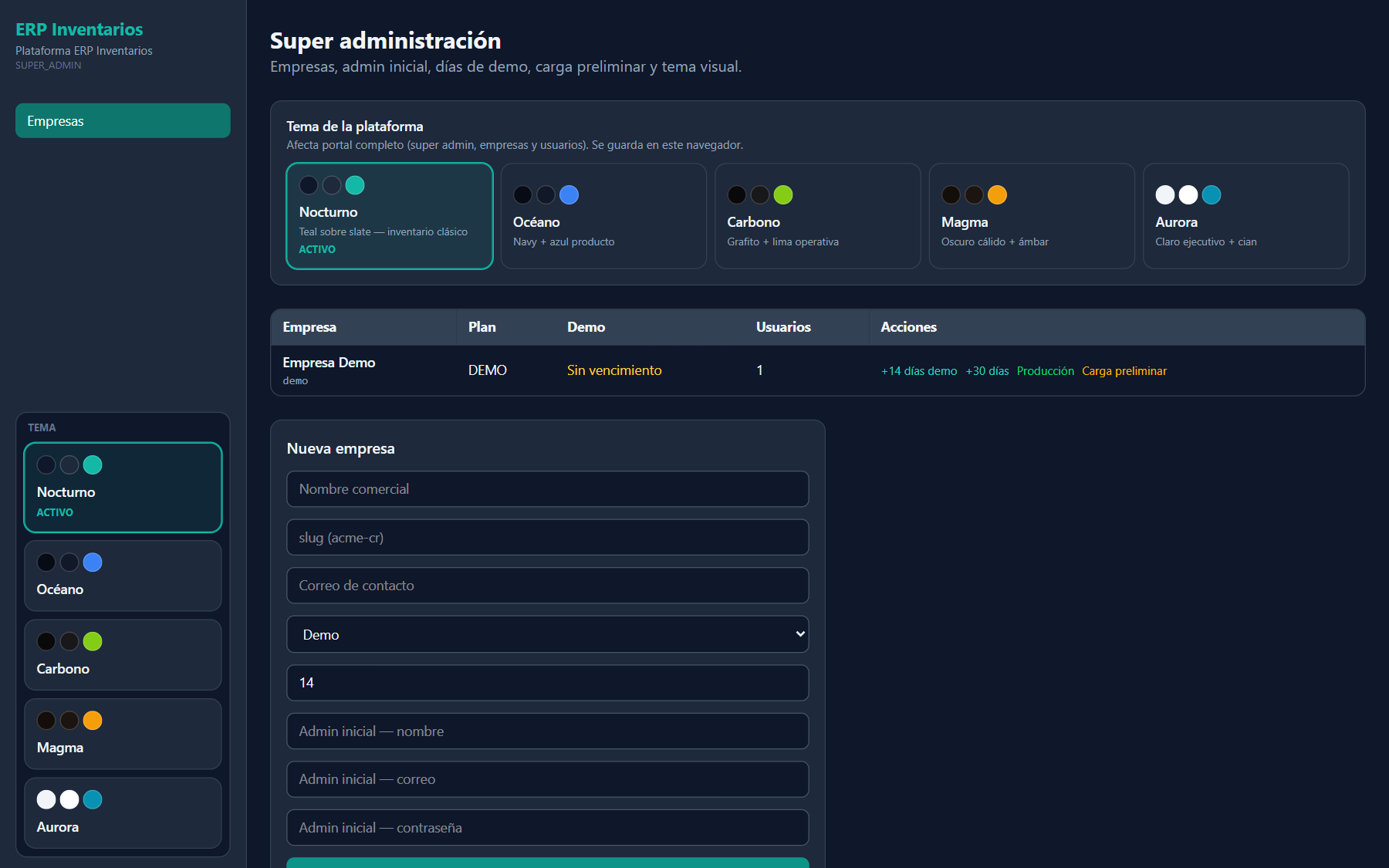Focus the Correo de contacto field
1389x868 pixels.
pos(548,586)
